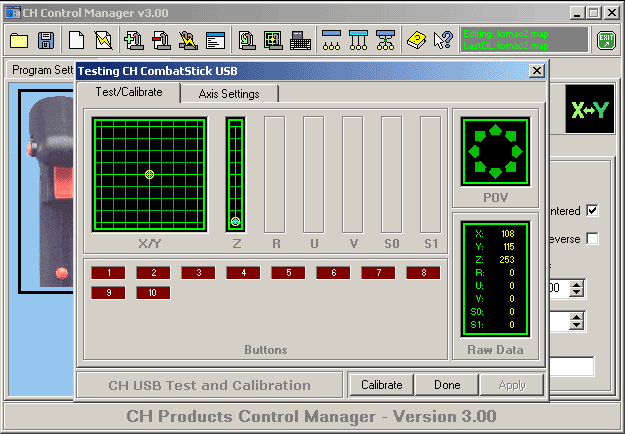Click the Done button
This screenshot has height=434, width=625.
pos(447,385)
